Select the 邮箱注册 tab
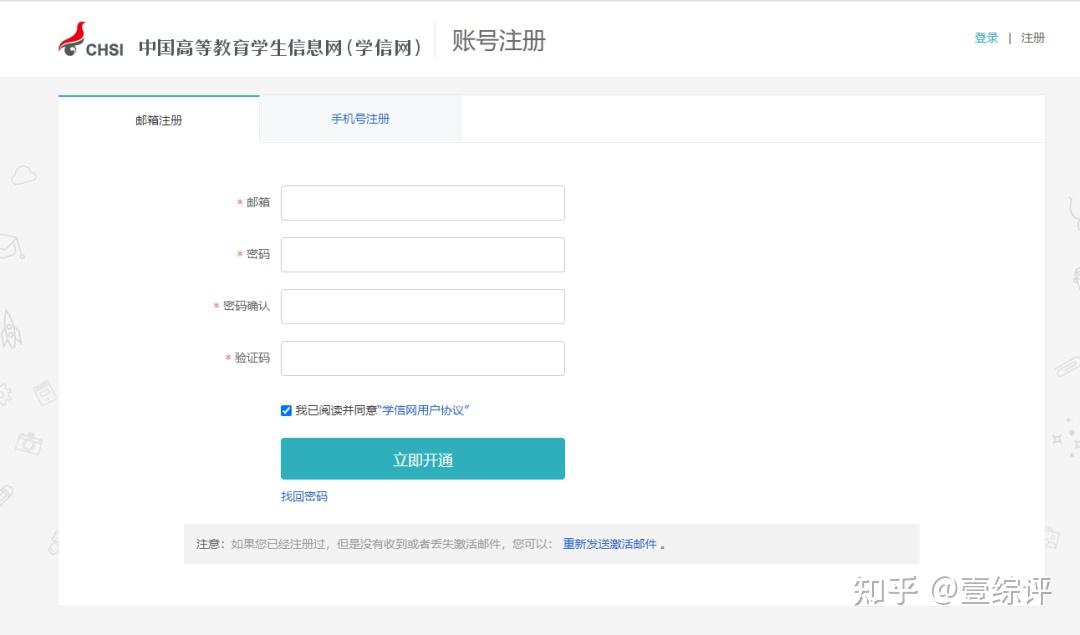The height and width of the screenshot is (635, 1080). point(159,120)
